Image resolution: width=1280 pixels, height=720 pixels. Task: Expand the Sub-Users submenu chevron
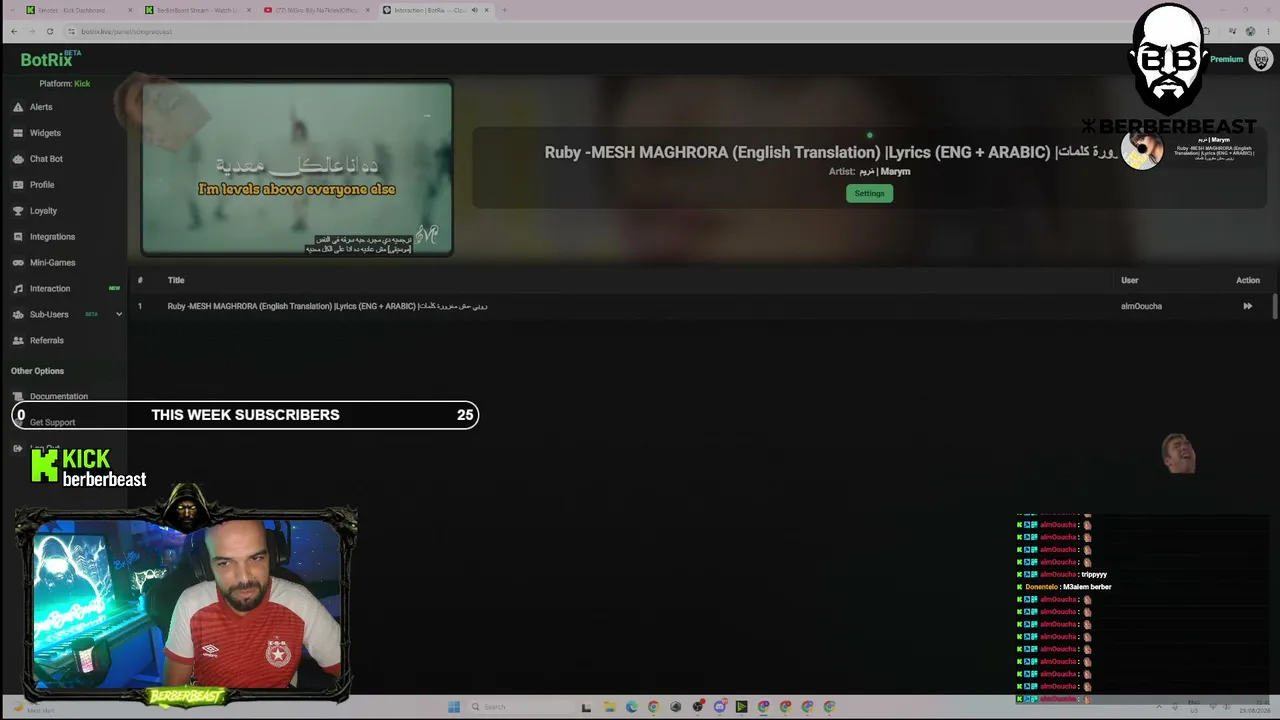tap(119, 315)
